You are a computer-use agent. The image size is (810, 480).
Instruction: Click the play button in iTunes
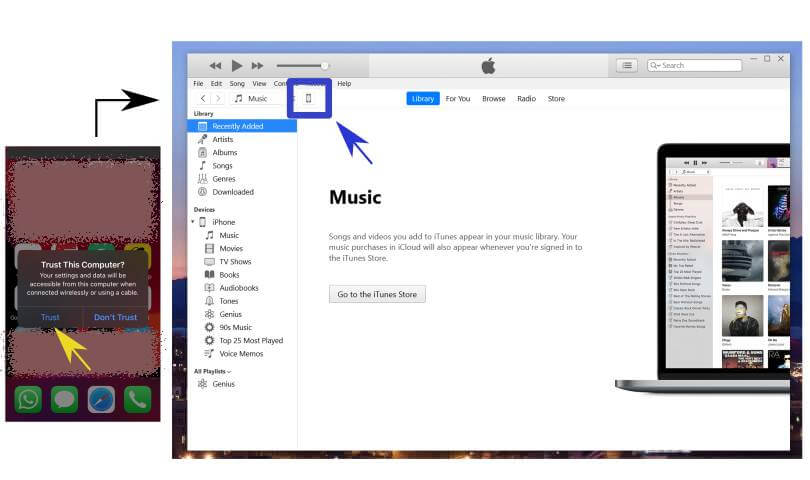tap(237, 66)
